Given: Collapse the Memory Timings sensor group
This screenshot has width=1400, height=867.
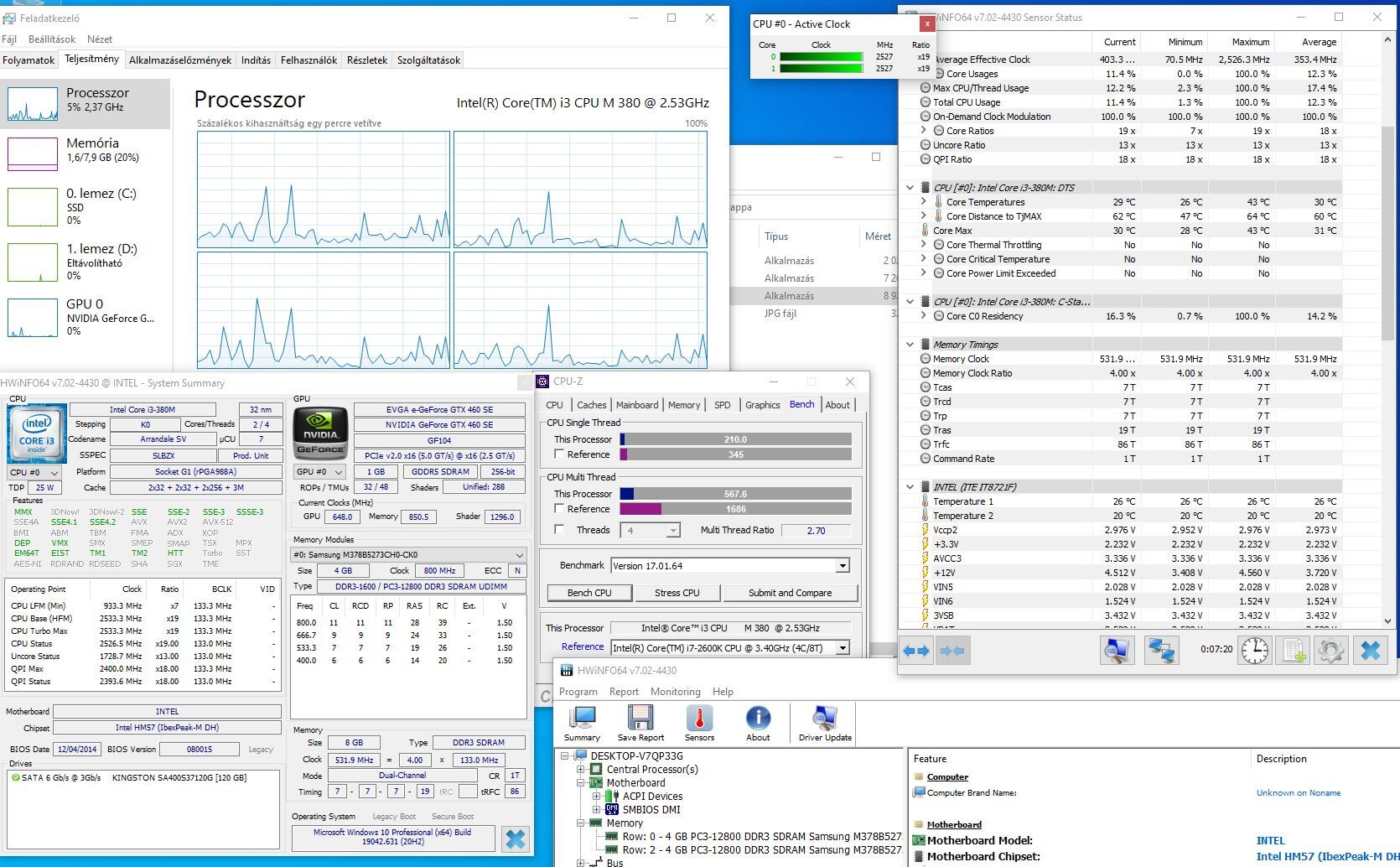Looking at the screenshot, I should [x=910, y=345].
